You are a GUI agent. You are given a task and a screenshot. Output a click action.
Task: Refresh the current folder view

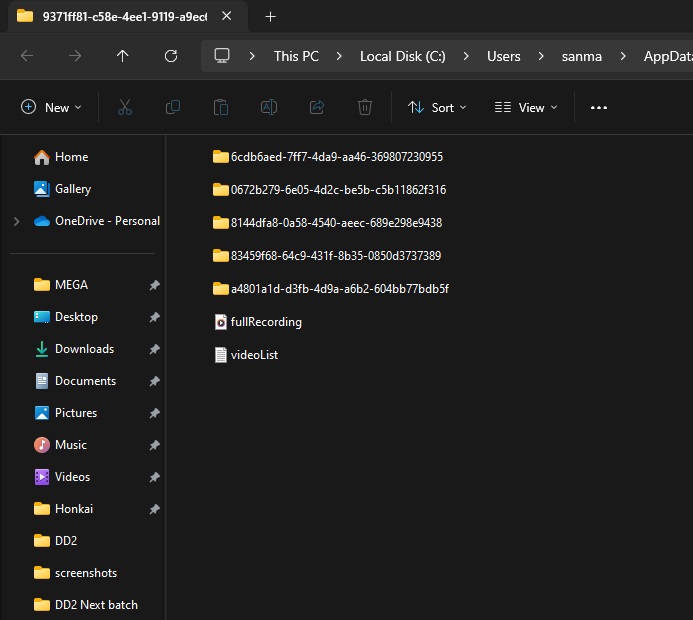pos(171,56)
